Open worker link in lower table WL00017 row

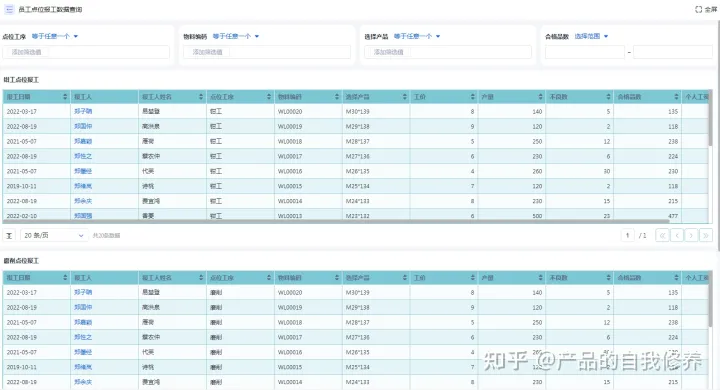coord(83,337)
